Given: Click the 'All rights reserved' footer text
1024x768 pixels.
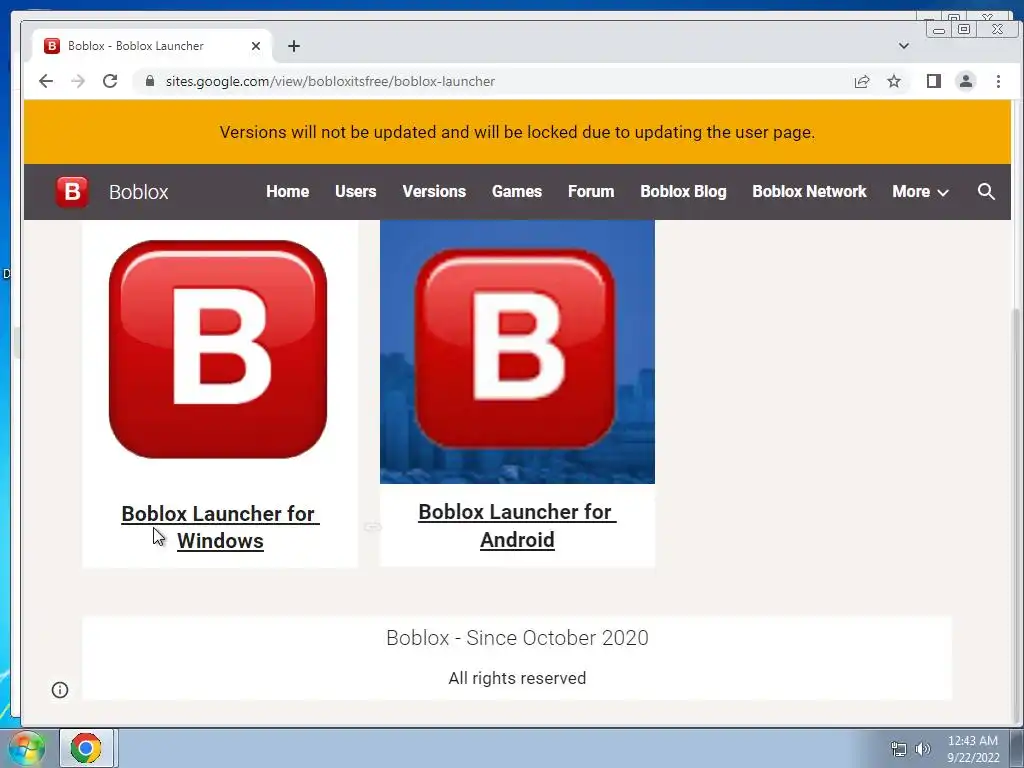Looking at the screenshot, I should pos(517,678).
